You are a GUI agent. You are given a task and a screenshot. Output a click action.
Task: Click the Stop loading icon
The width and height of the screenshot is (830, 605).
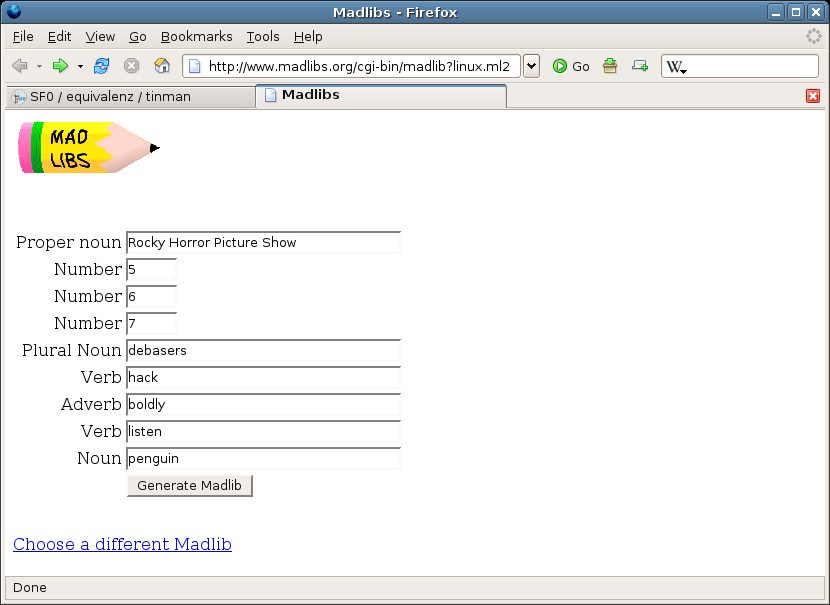point(131,66)
